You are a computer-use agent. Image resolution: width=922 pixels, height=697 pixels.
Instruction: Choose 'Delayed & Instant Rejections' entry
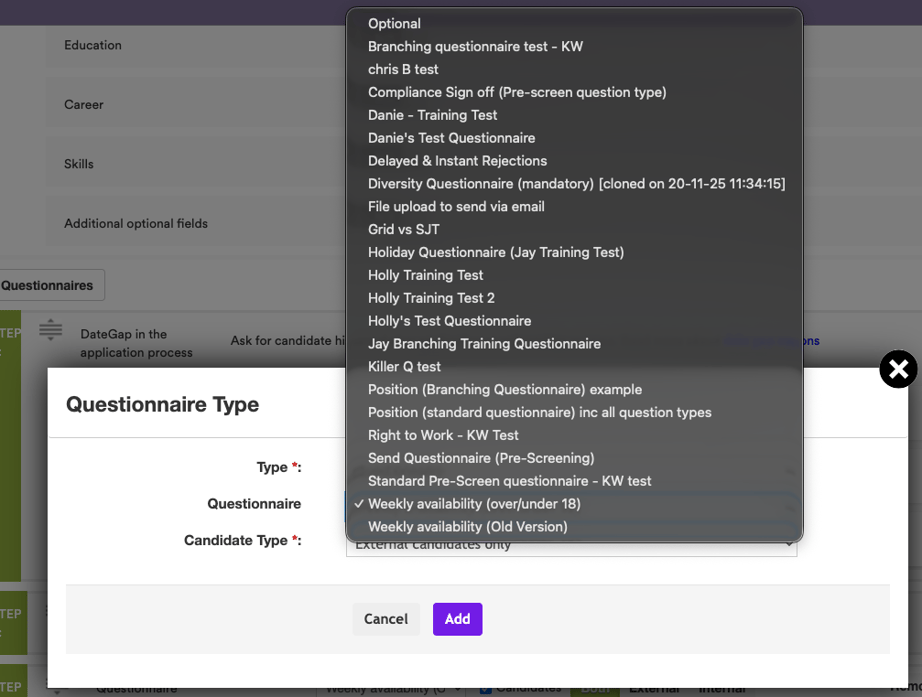click(457, 161)
